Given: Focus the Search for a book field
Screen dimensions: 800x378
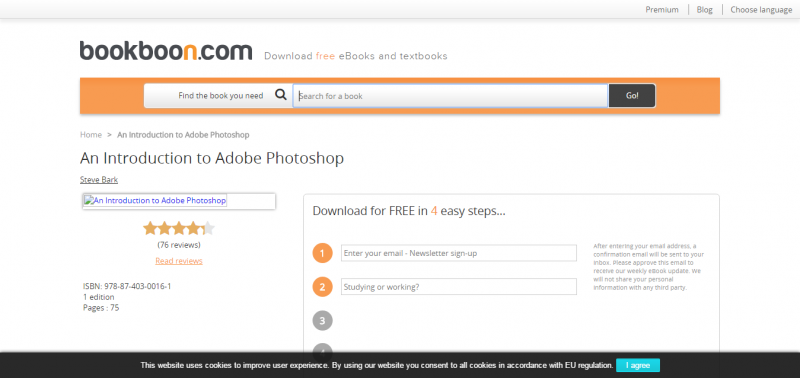Looking at the screenshot, I should click(451, 95).
